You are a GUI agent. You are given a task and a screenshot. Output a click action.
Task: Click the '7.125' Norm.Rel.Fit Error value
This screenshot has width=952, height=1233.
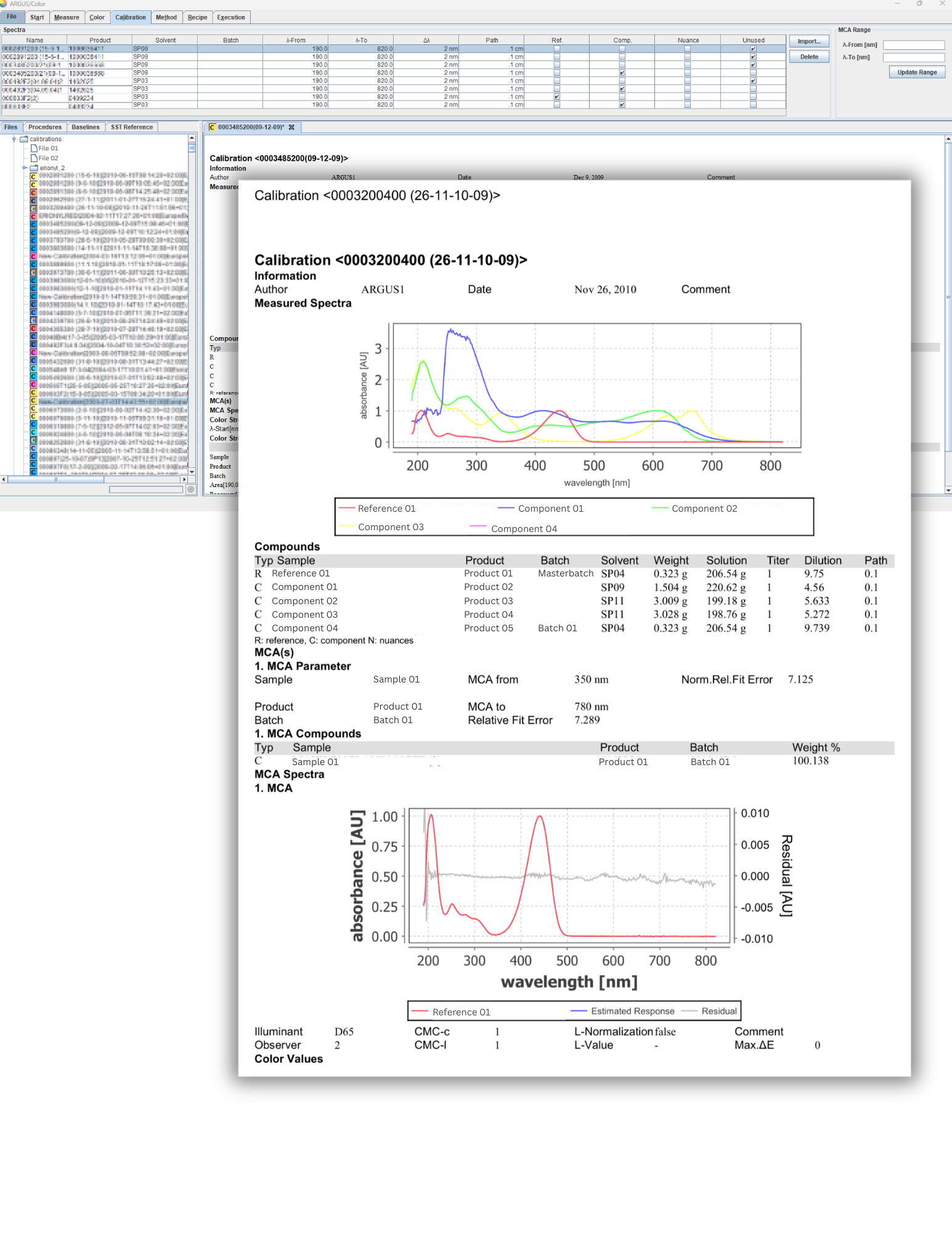pyautogui.click(x=800, y=679)
